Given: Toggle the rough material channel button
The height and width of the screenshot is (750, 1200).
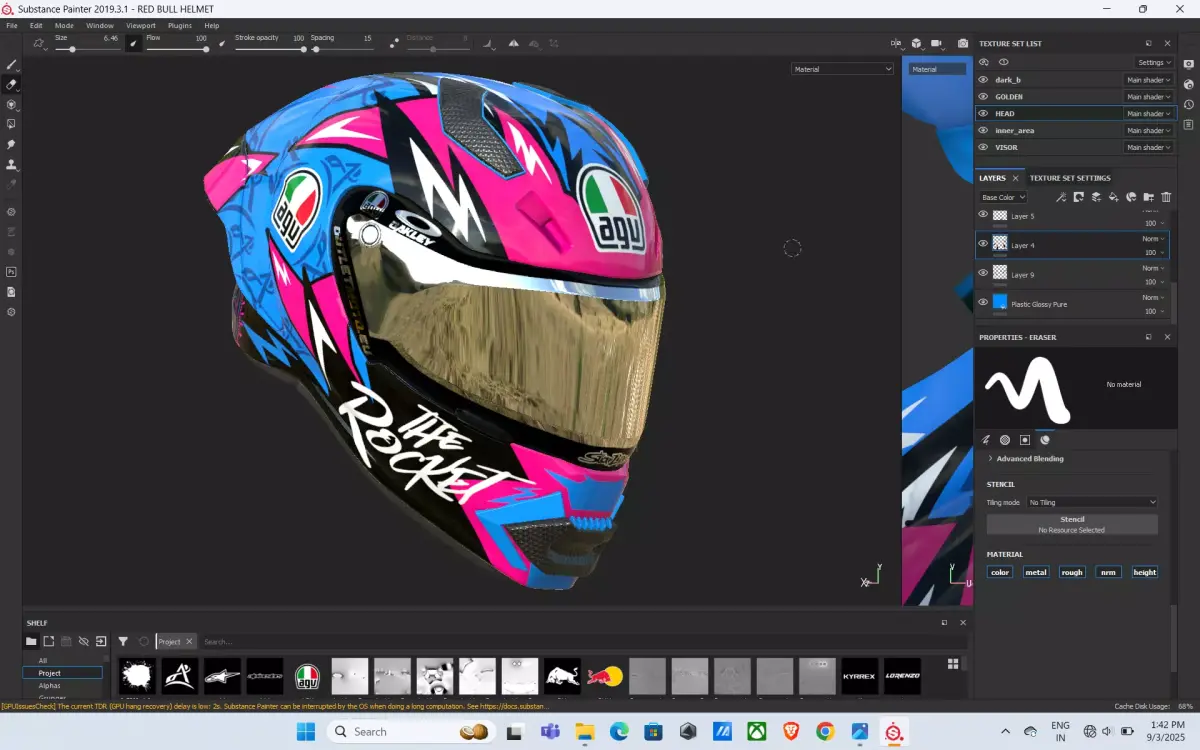Looking at the screenshot, I should point(1072,572).
